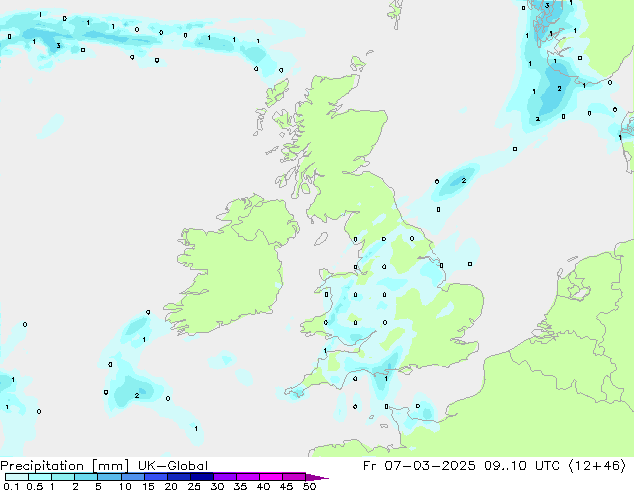
Task: Click the '15' legend scale label
Action: tap(148, 486)
